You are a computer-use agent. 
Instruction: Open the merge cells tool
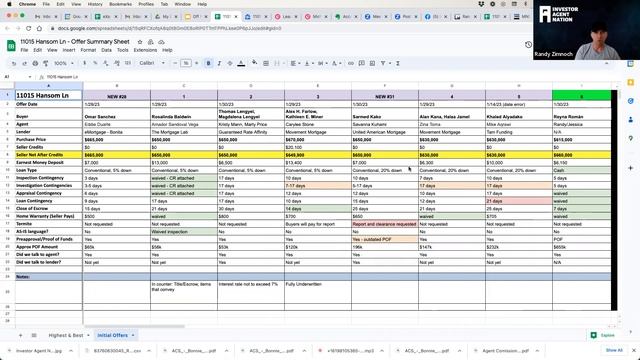pyautogui.click(x=277, y=63)
